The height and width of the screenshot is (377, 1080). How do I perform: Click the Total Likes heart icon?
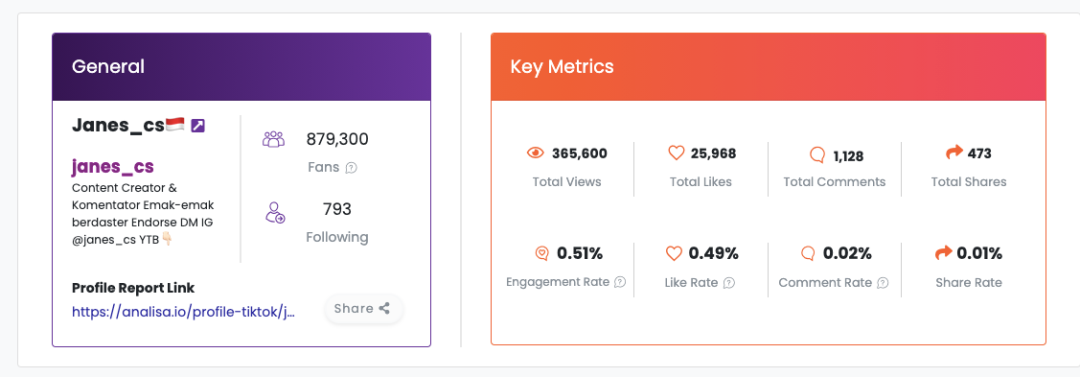pos(676,153)
